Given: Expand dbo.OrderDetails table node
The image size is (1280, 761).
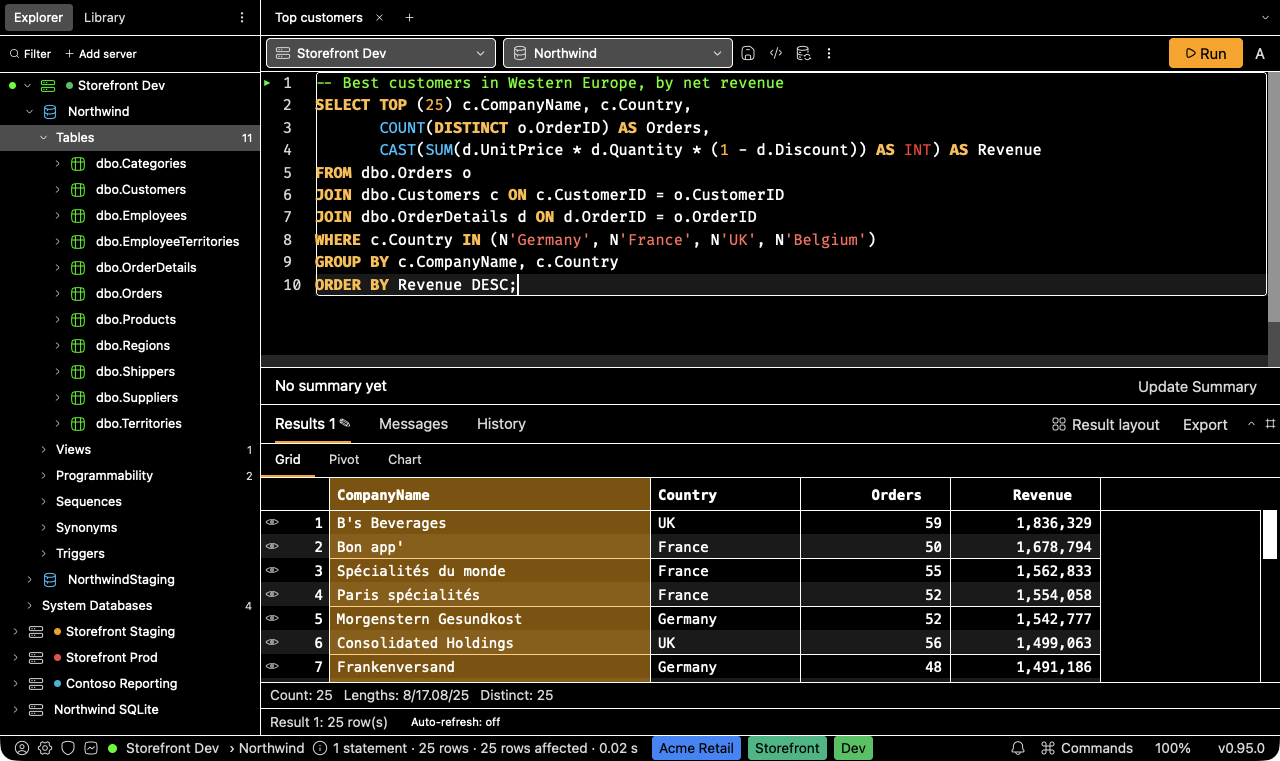Looking at the screenshot, I should (x=58, y=268).
